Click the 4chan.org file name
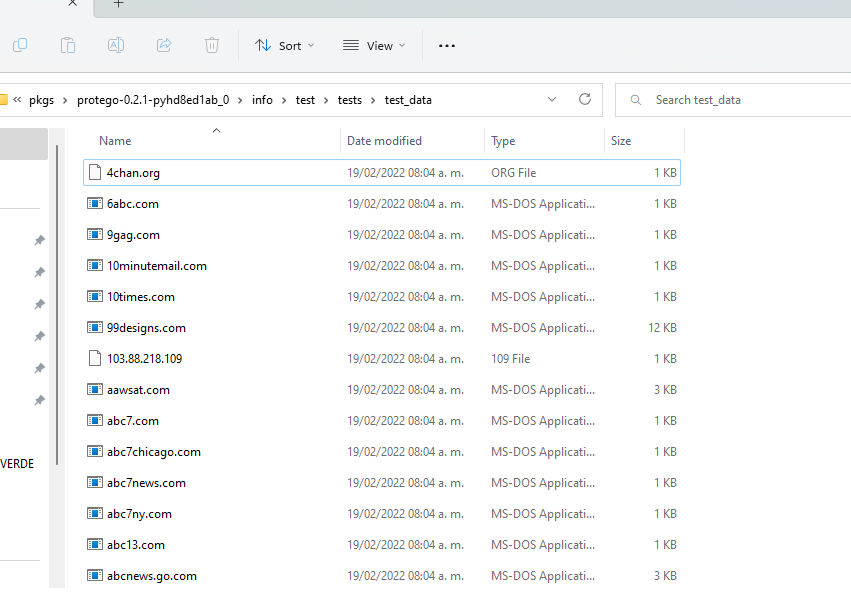Viewport: 851px width, 603px height. pos(133,173)
